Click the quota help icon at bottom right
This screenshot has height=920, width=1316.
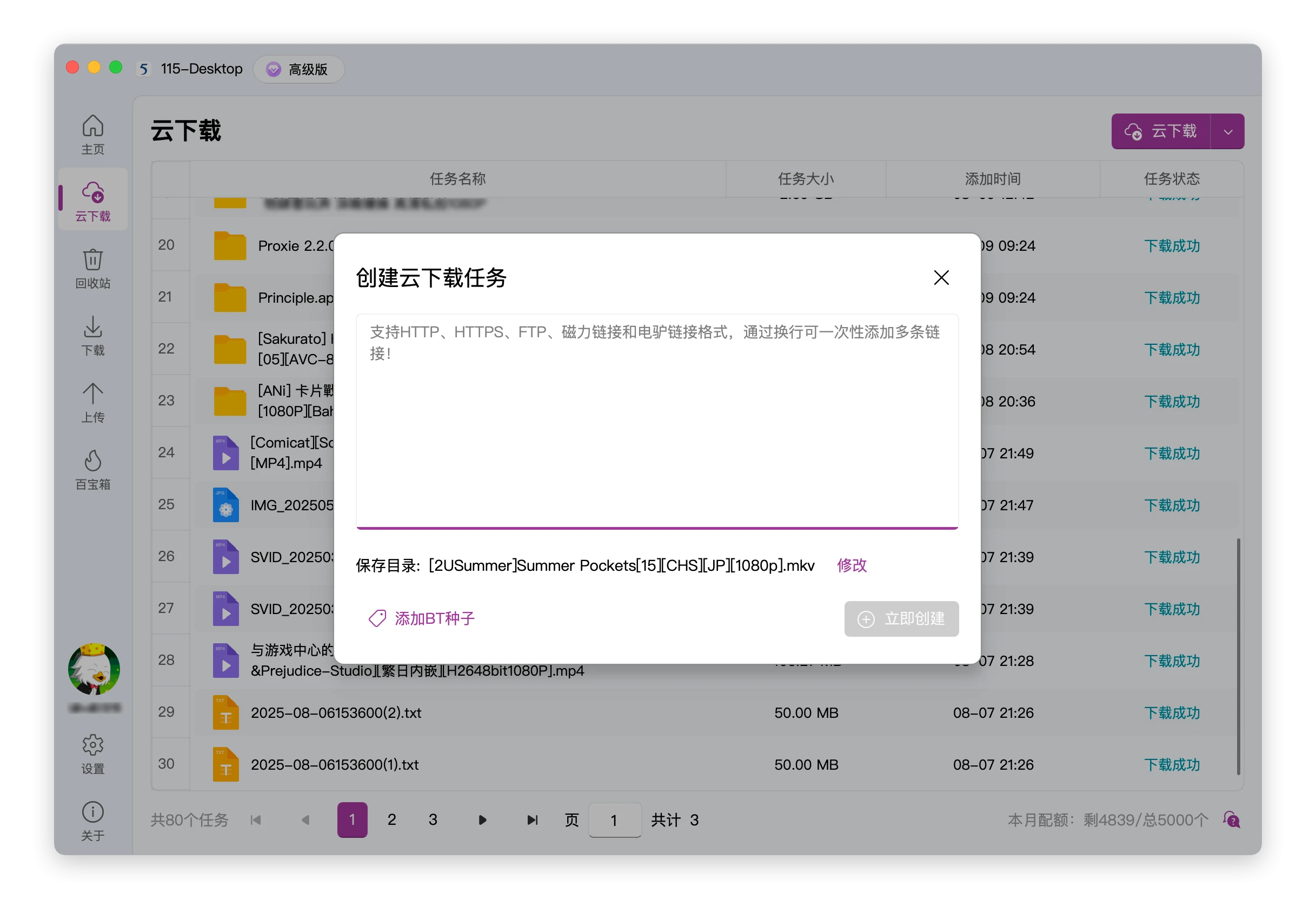[x=1231, y=820]
